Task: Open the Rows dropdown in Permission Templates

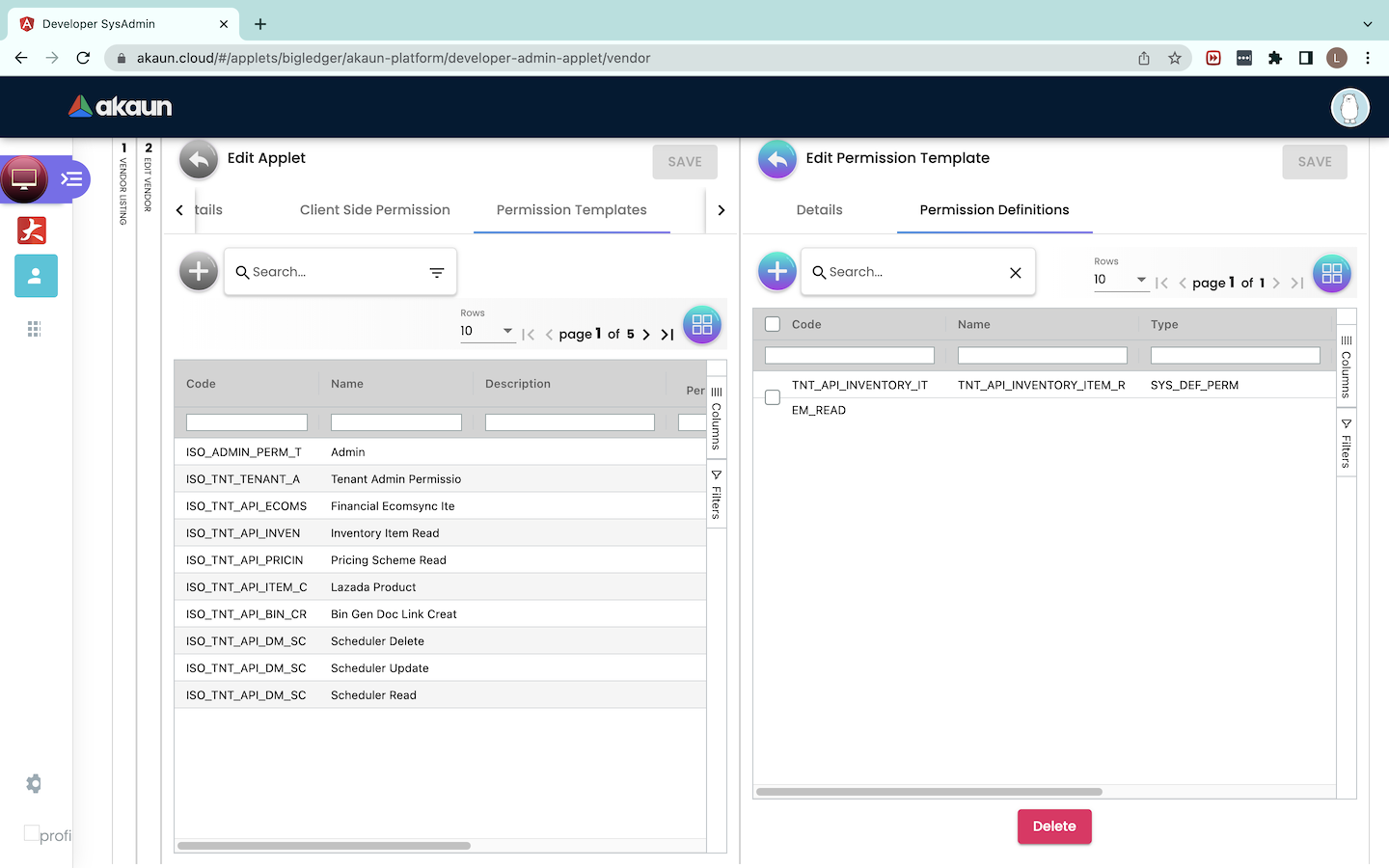Action: [x=487, y=331]
